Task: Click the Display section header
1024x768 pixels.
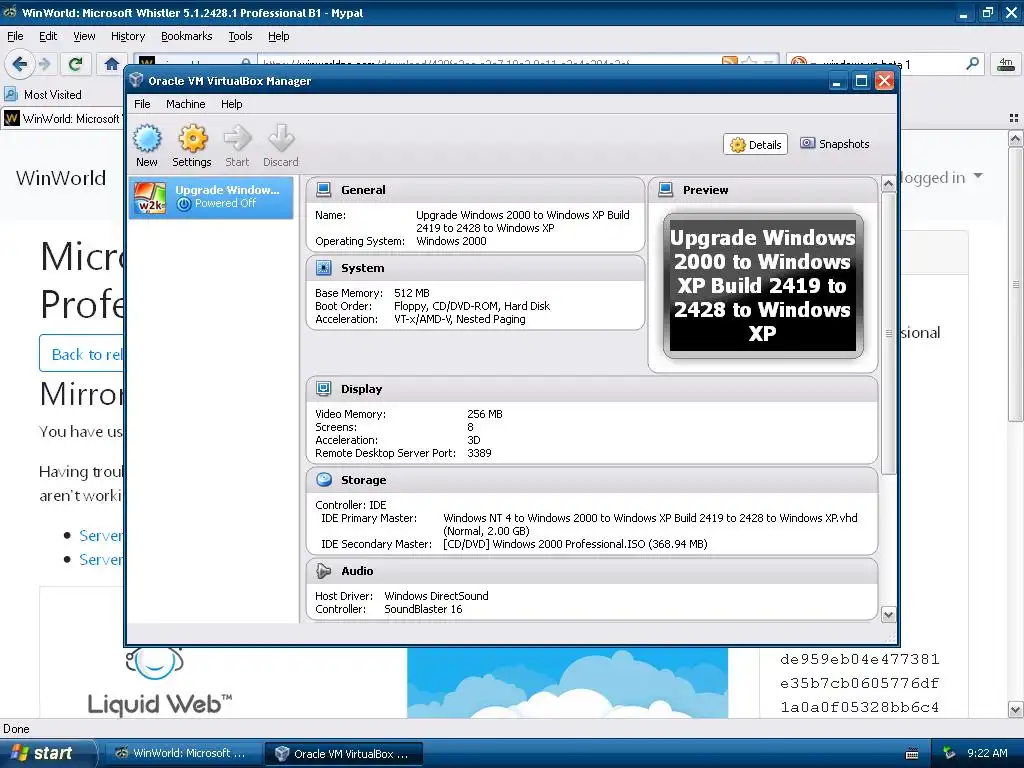Action: point(592,389)
